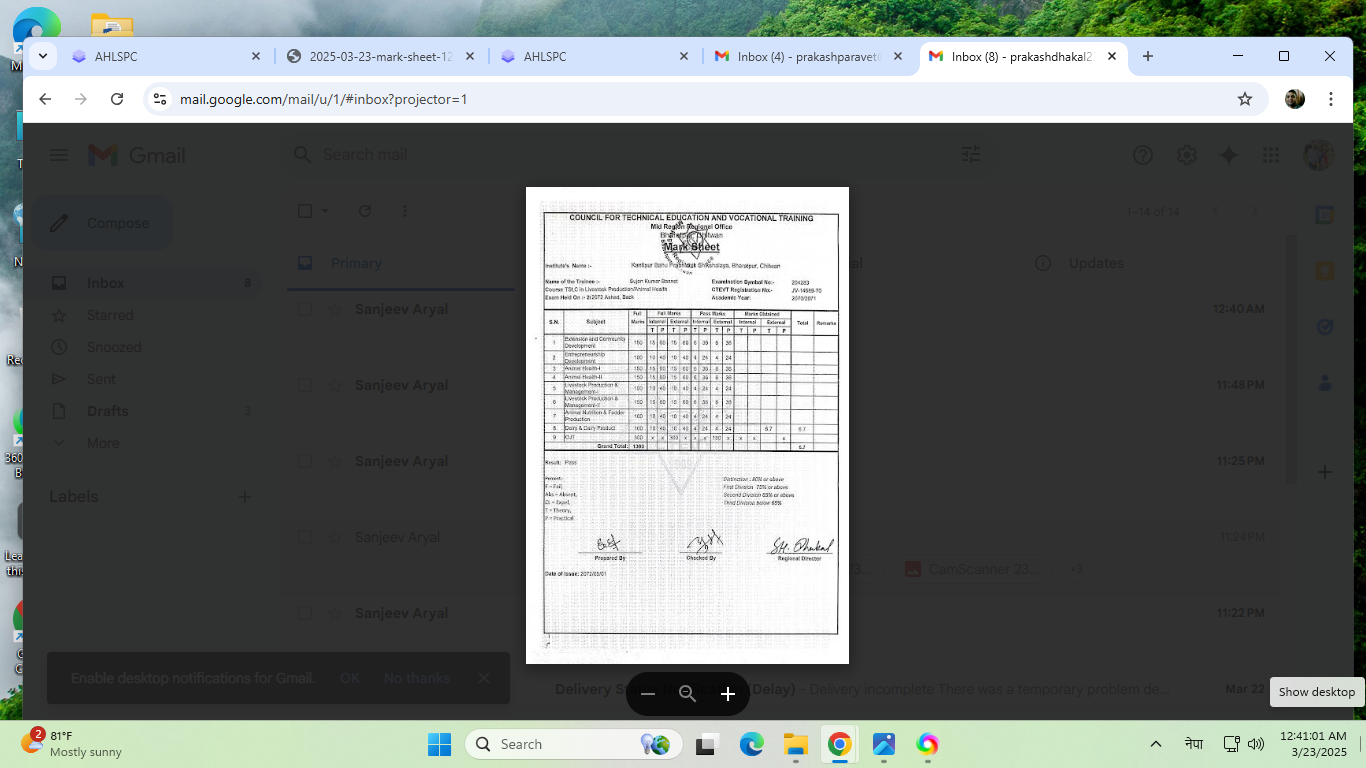The width and height of the screenshot is (1366, 768).
Task: Open File Explorer from the taskbar
Action: click(795, 744)
